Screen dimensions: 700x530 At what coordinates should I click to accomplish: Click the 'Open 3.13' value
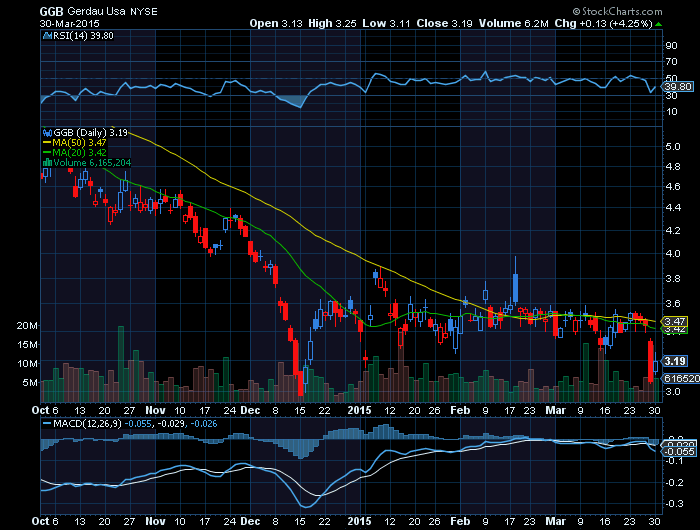click(x=276, y=23)
